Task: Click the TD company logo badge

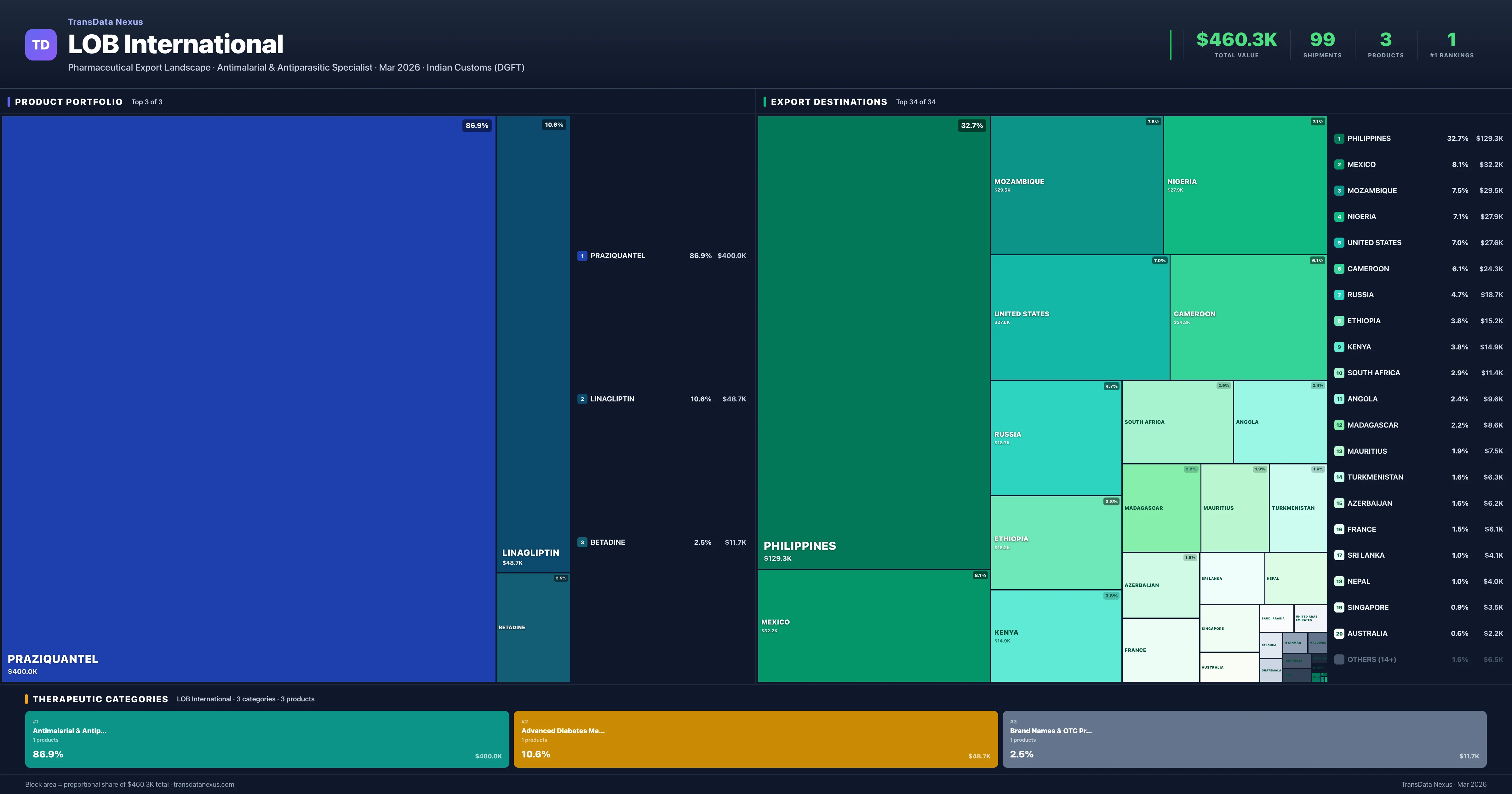Action: point(41,45)
